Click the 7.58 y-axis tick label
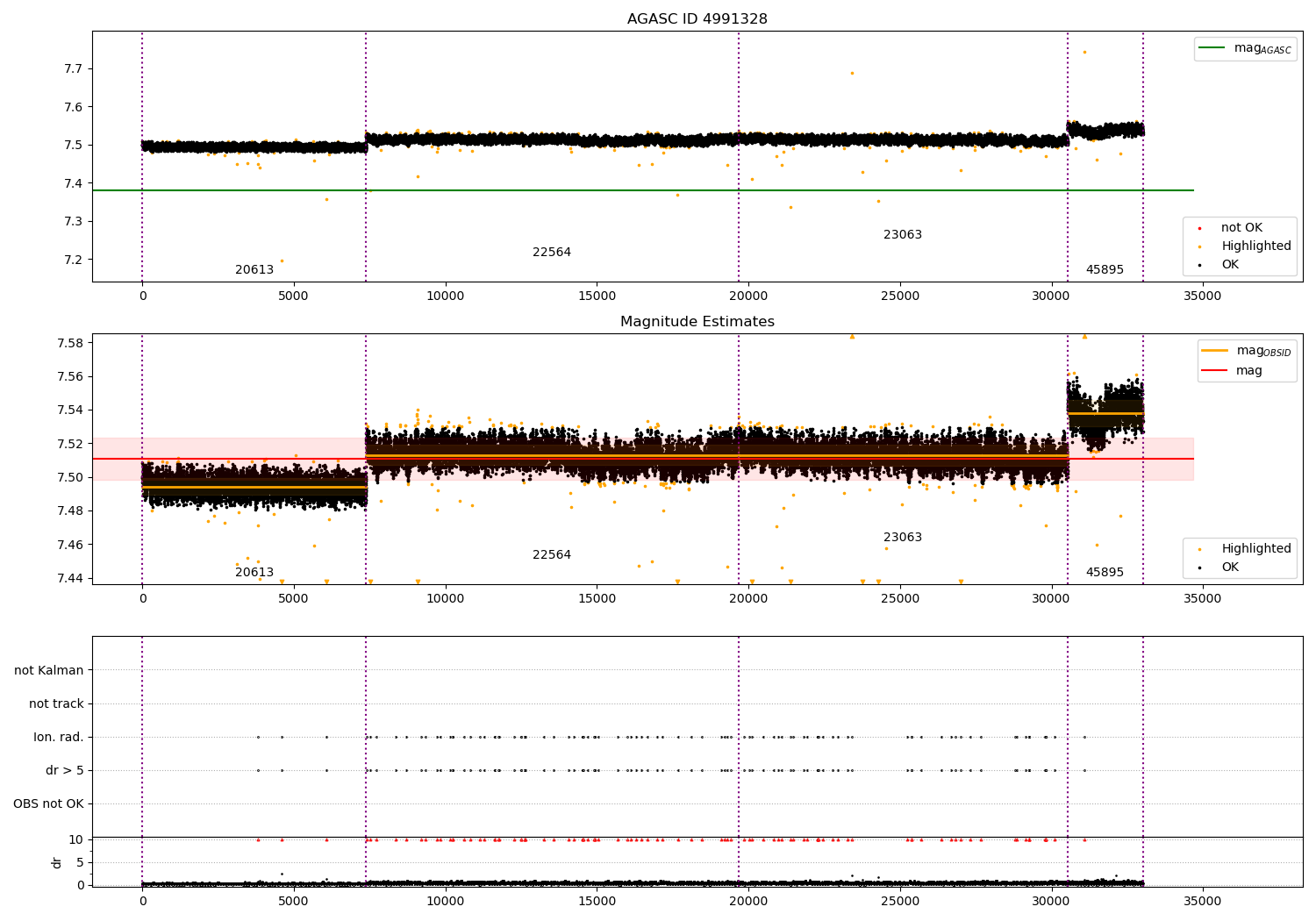The height and width of the screenshot is (921, 1316). (69, 343)
